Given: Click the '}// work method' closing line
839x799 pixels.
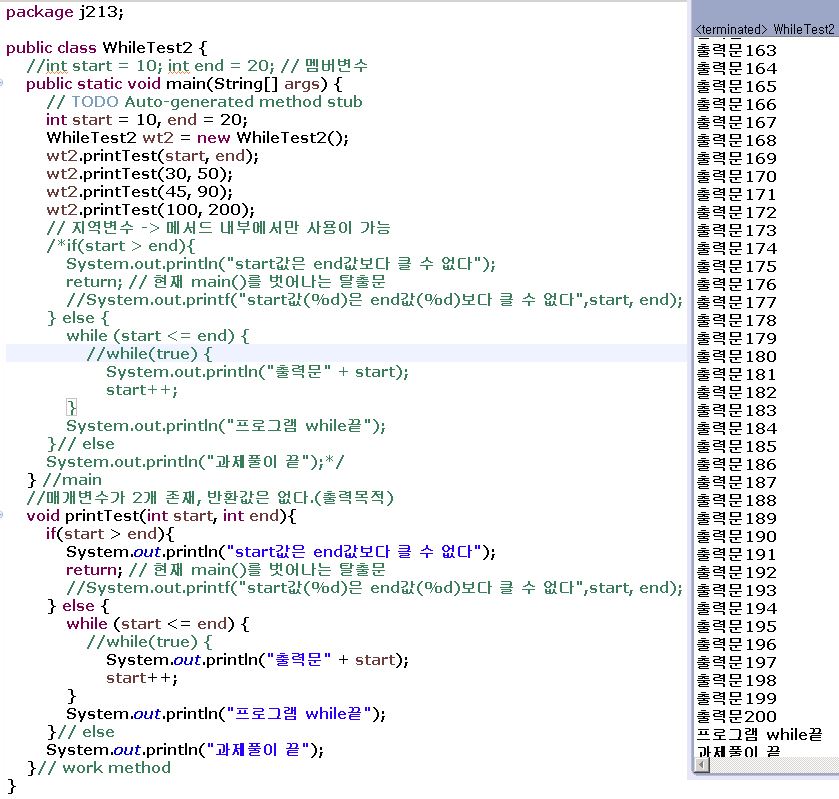Looking at the screenshot, I should point(99,767).
